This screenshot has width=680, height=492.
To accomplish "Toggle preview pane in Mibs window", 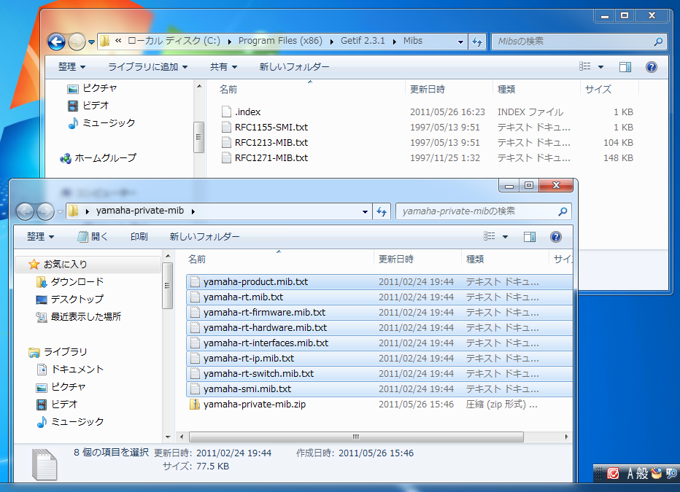I will point(625,67).
